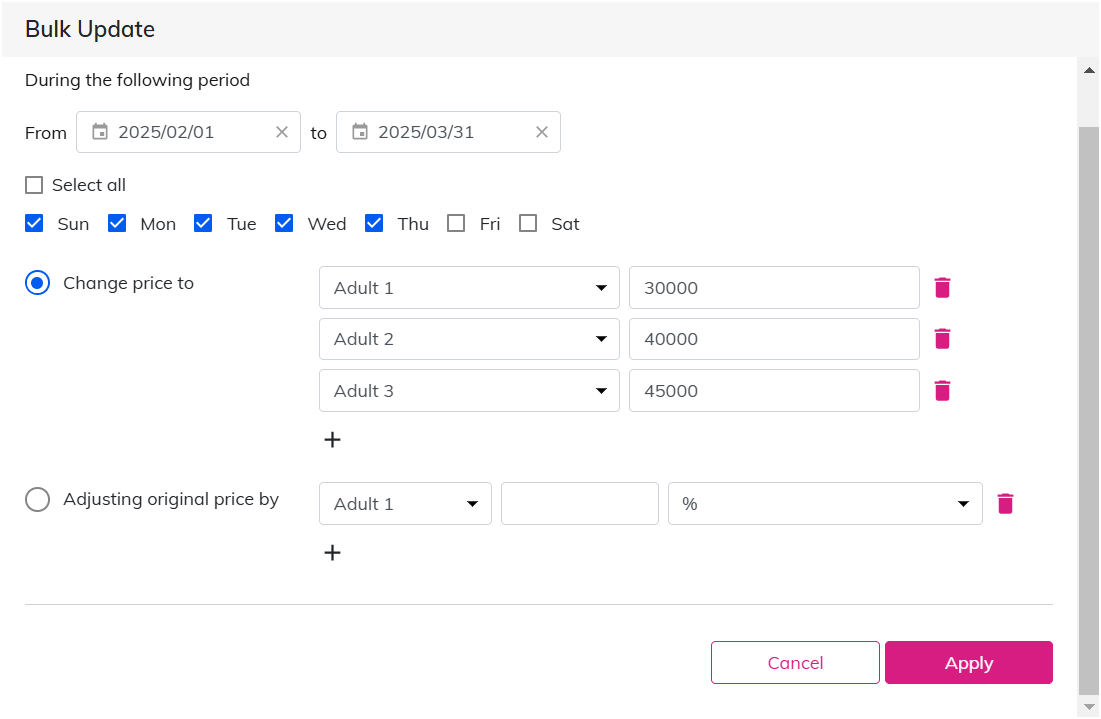The height and width of the screenshot is (719, 1101).
Task: Focus the empty adjustment amount field
Action: tap(580, 503)
